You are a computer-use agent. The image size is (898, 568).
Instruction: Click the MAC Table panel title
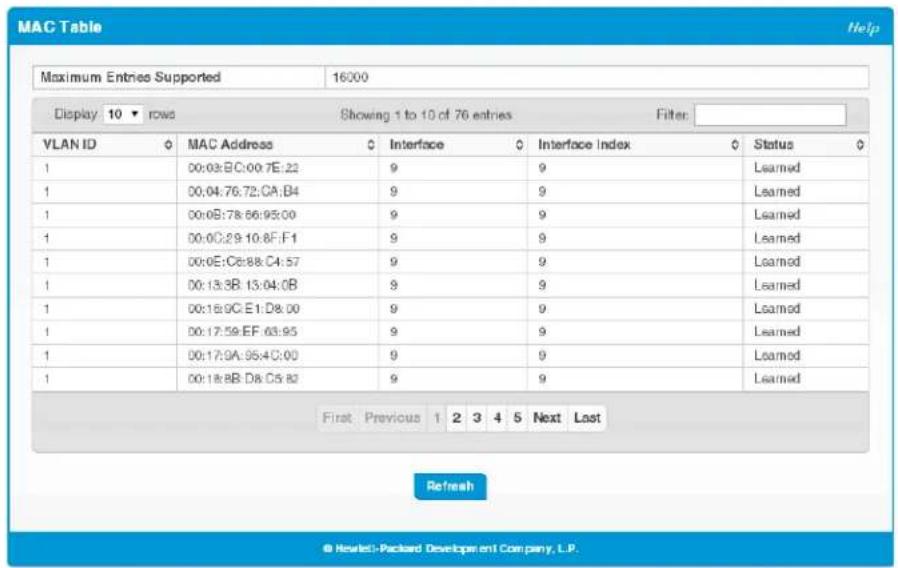click(60, 27)
